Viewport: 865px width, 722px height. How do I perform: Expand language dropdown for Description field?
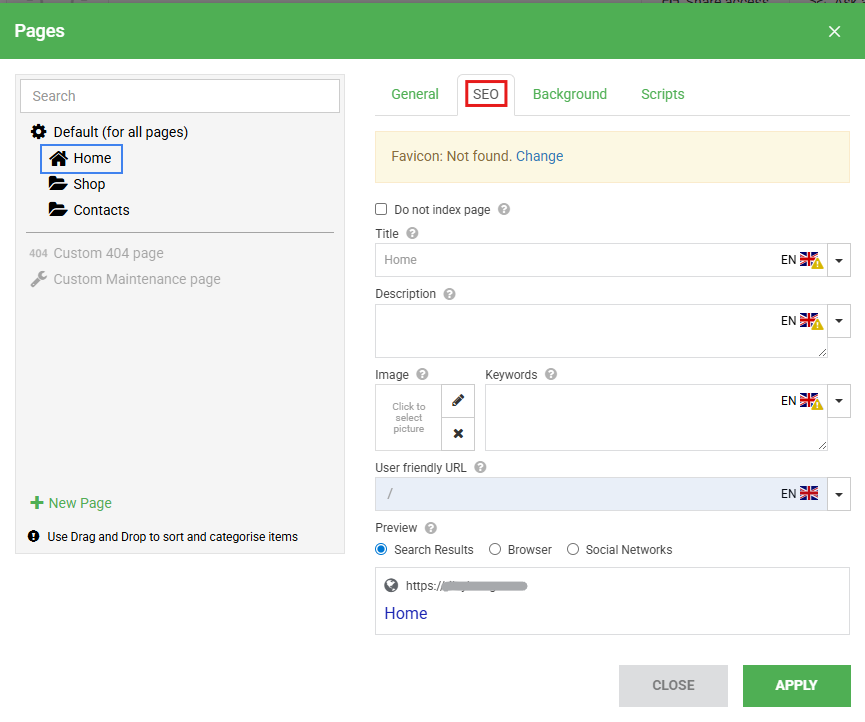click(x=839, y=321)
